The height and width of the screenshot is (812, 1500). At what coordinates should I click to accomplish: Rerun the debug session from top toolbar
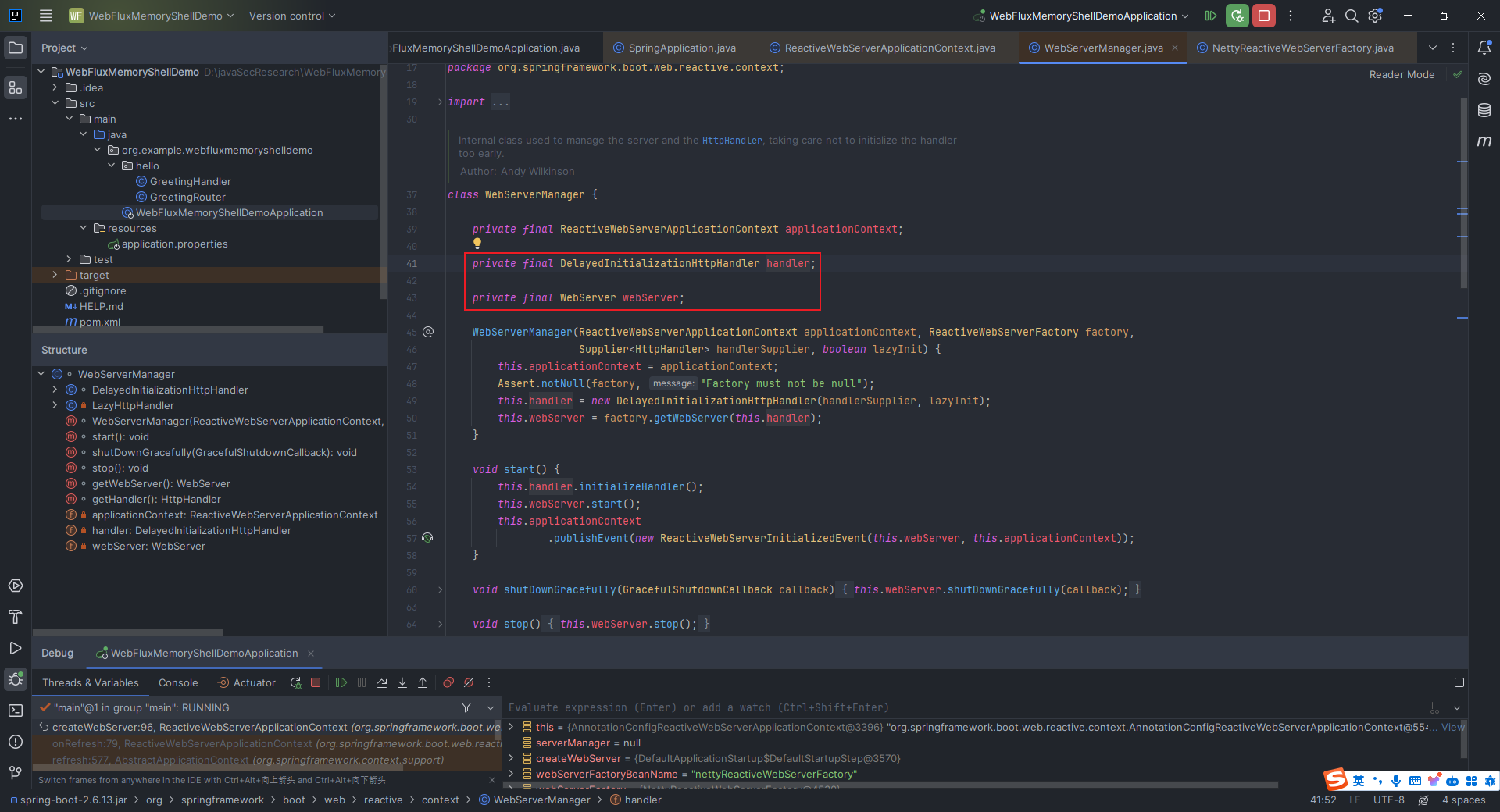click(x=1237, y=16)
